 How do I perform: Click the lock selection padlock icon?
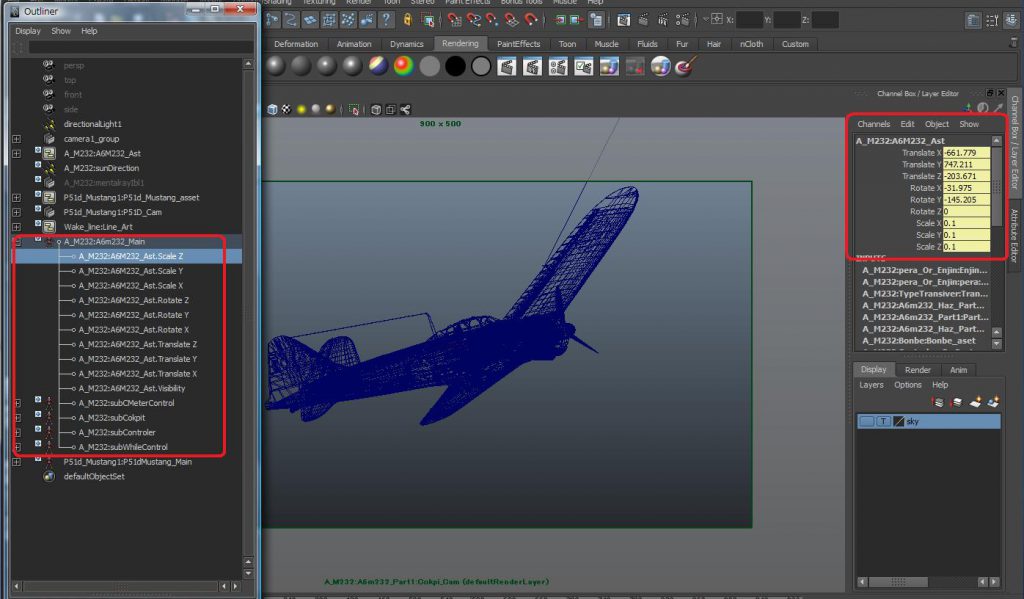(x=408, y=20)
